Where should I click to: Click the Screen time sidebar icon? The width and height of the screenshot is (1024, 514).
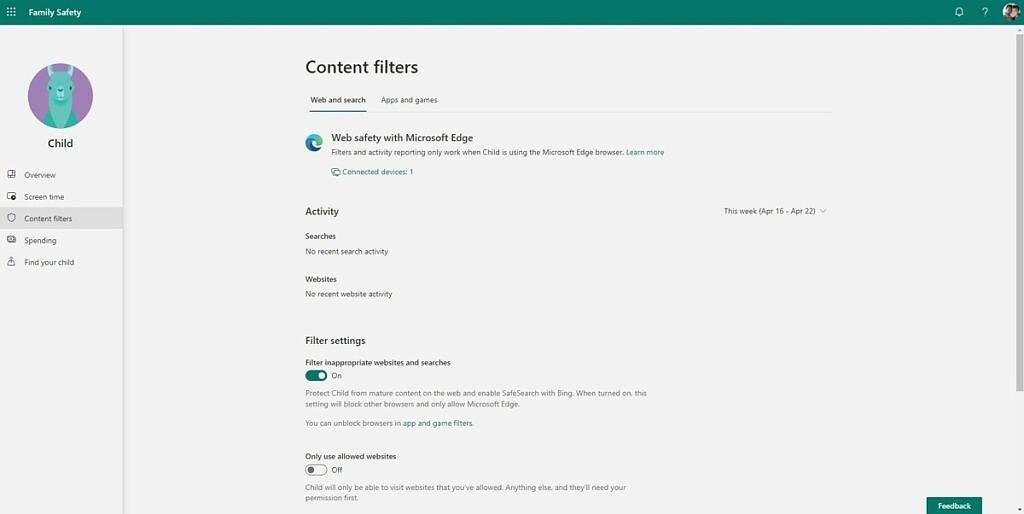click(12, 197)
